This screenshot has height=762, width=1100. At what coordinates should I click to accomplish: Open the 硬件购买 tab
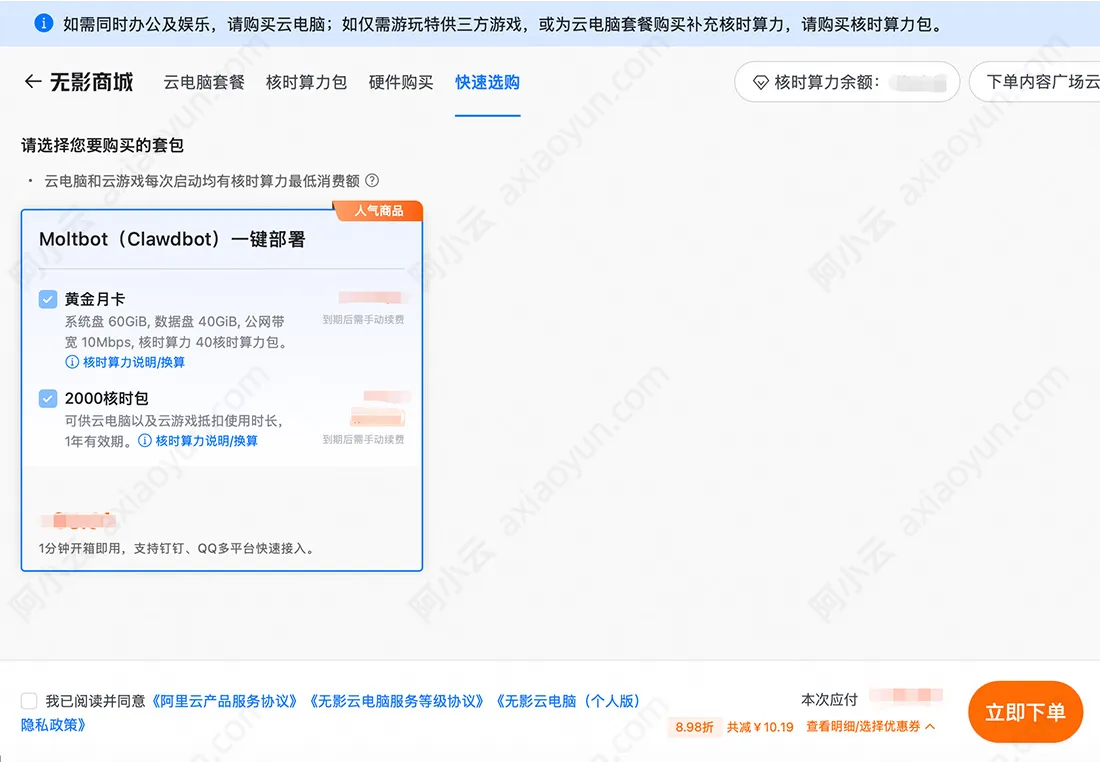point(400,84)
